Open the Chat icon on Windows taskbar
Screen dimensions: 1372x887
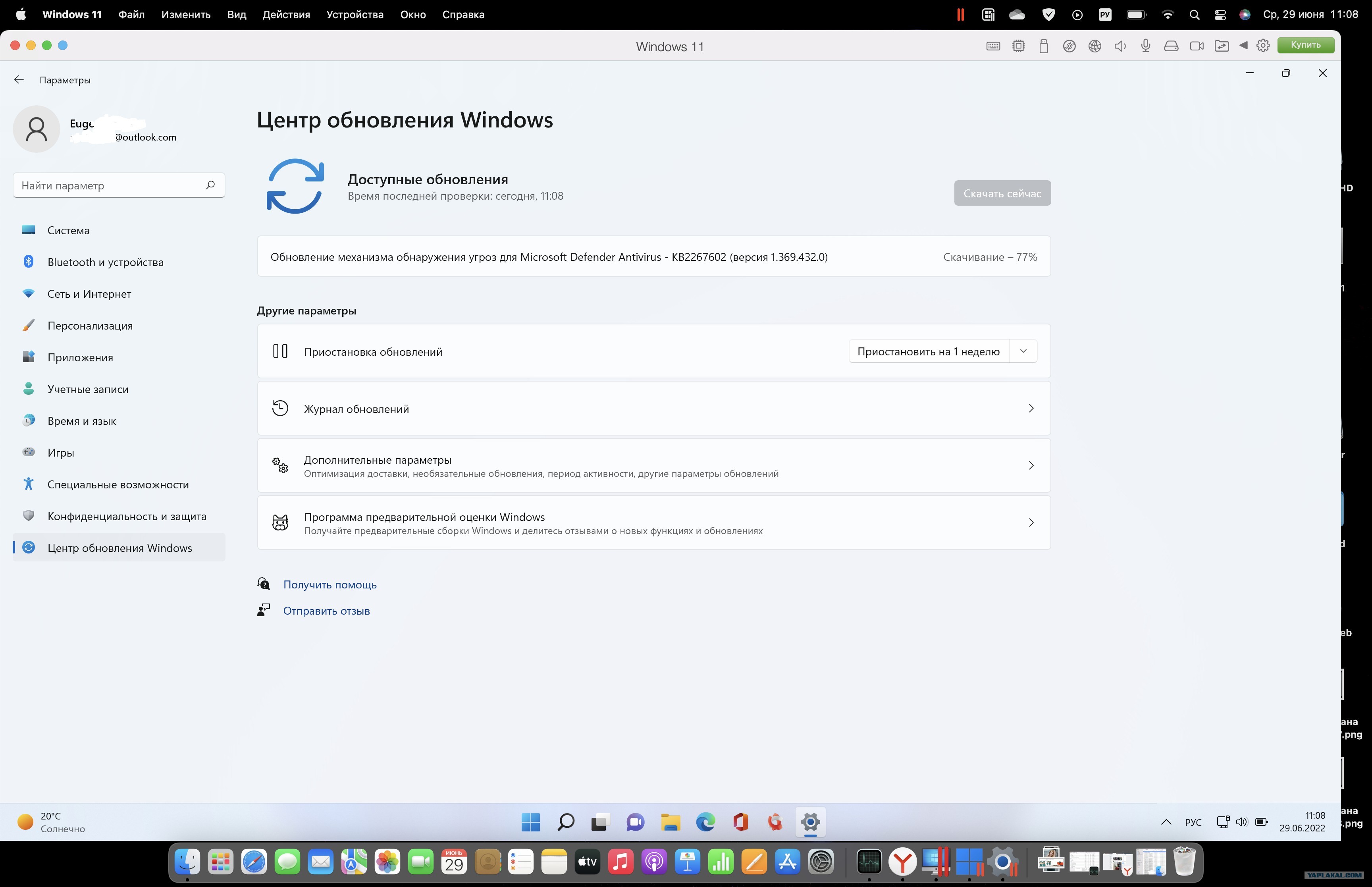635,822
